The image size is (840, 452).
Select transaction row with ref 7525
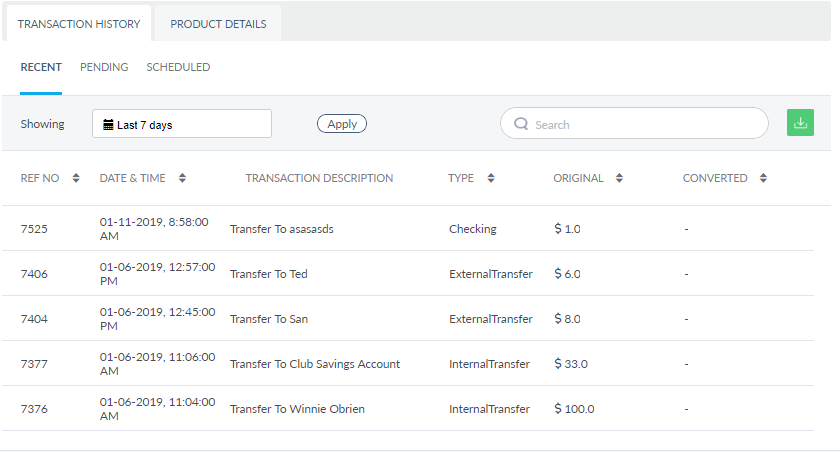(35, 229)
